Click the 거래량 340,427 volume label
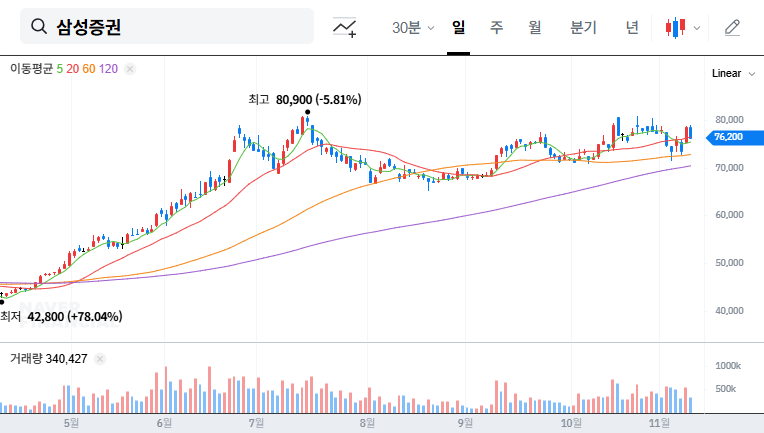This screenshot has width=764, height=433. click(x=48, y=358)
